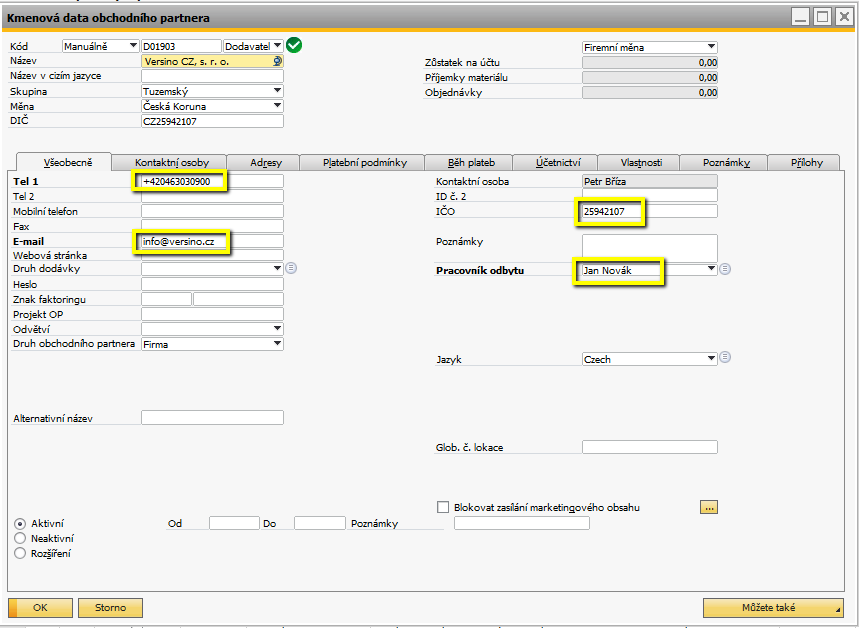Open the Odvětví dropdown

pyautogui.click(x=213, y=329)
